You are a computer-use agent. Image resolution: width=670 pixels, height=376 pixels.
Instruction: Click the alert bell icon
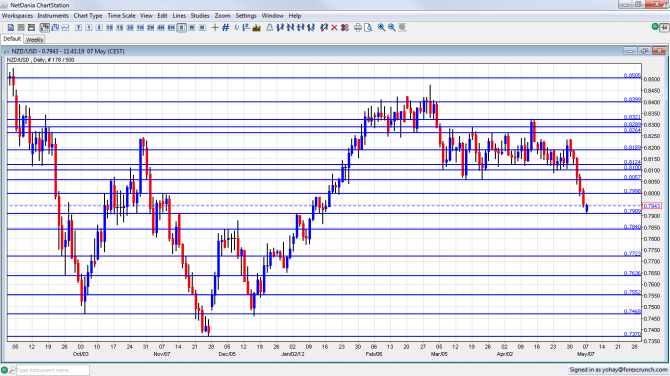(x=270, y=28)
